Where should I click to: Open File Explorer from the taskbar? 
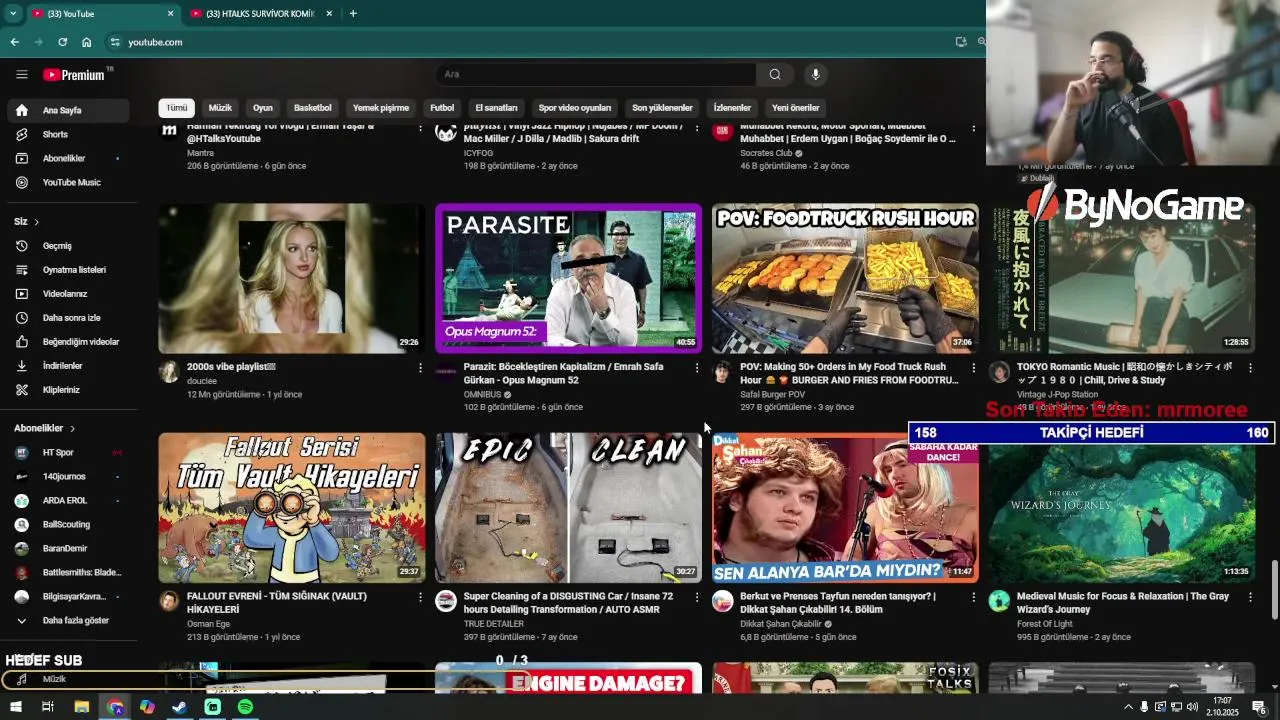(81, 707)
